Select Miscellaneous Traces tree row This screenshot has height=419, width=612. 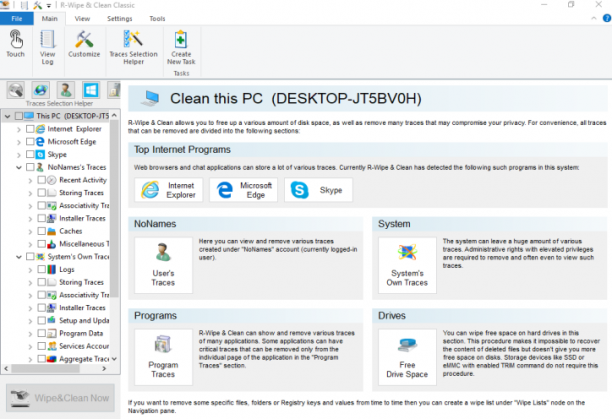(73, 244)
